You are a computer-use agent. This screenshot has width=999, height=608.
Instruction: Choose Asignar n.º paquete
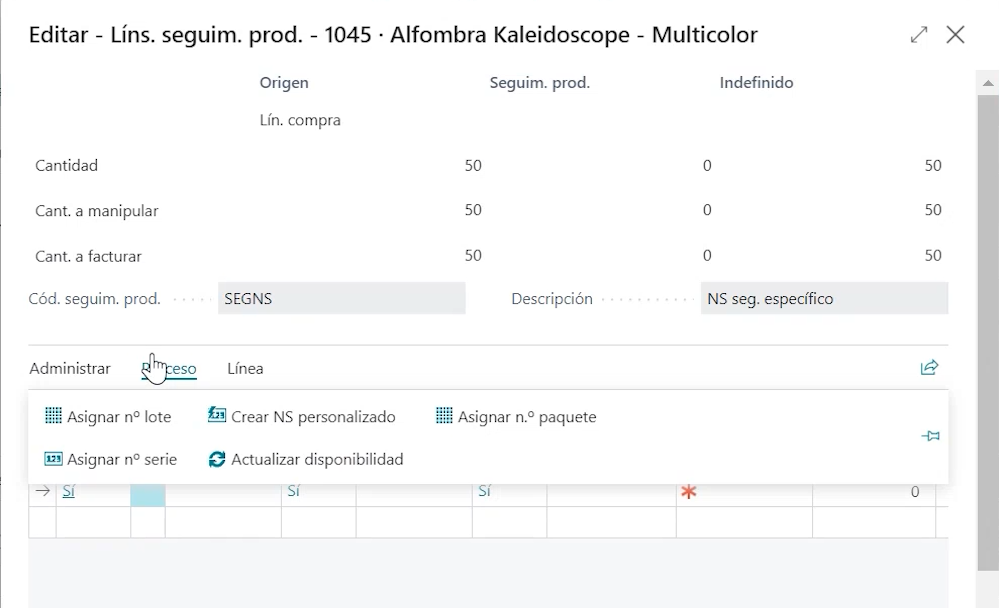click(516, 417)
